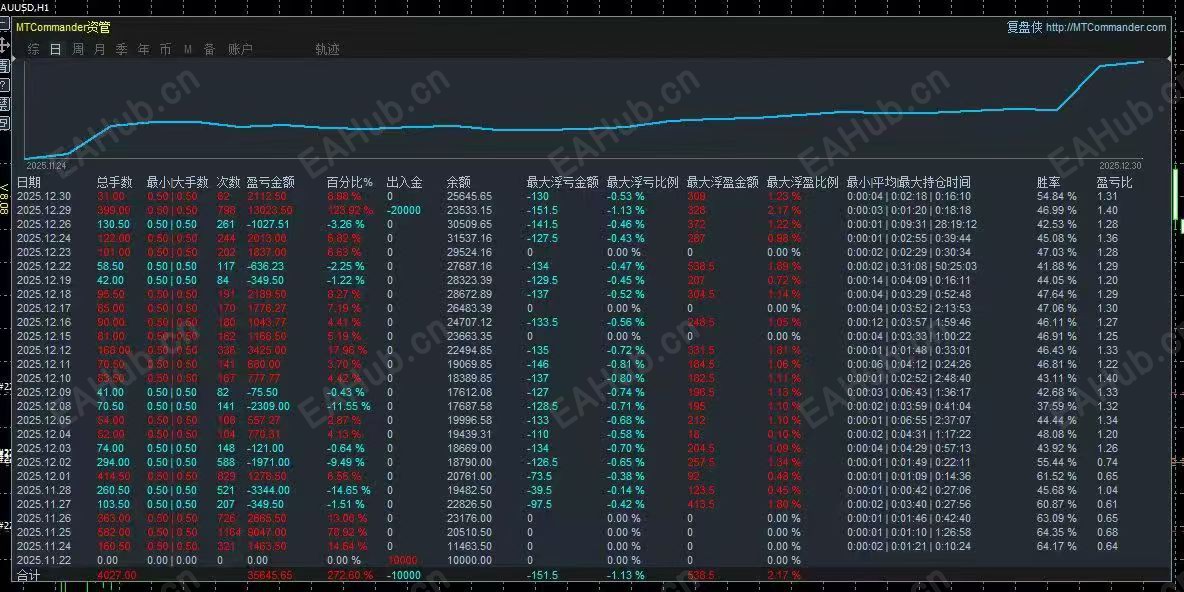Click the balance value 30509.65
The width and height of the screenshot is (1184, 592).
tap(469, 224)
